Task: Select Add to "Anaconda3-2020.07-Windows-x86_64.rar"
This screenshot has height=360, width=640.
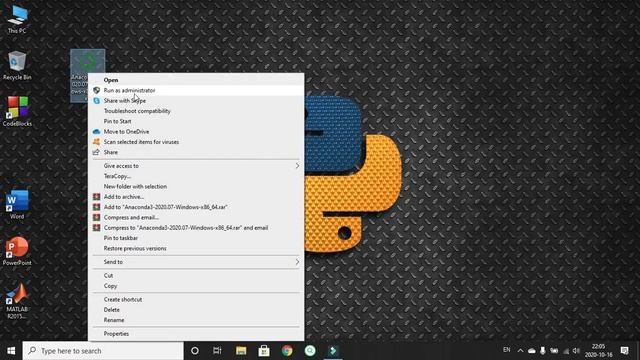Action: pos(196,207)
